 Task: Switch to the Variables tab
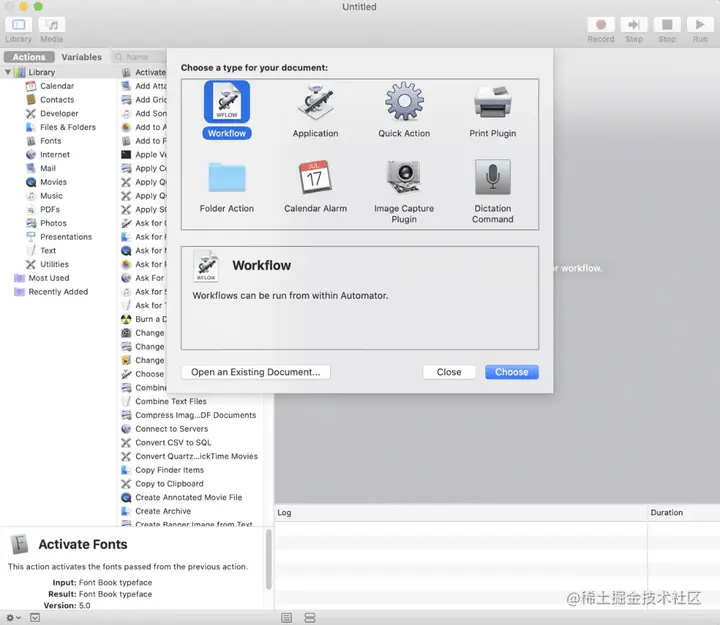[82, 57]
